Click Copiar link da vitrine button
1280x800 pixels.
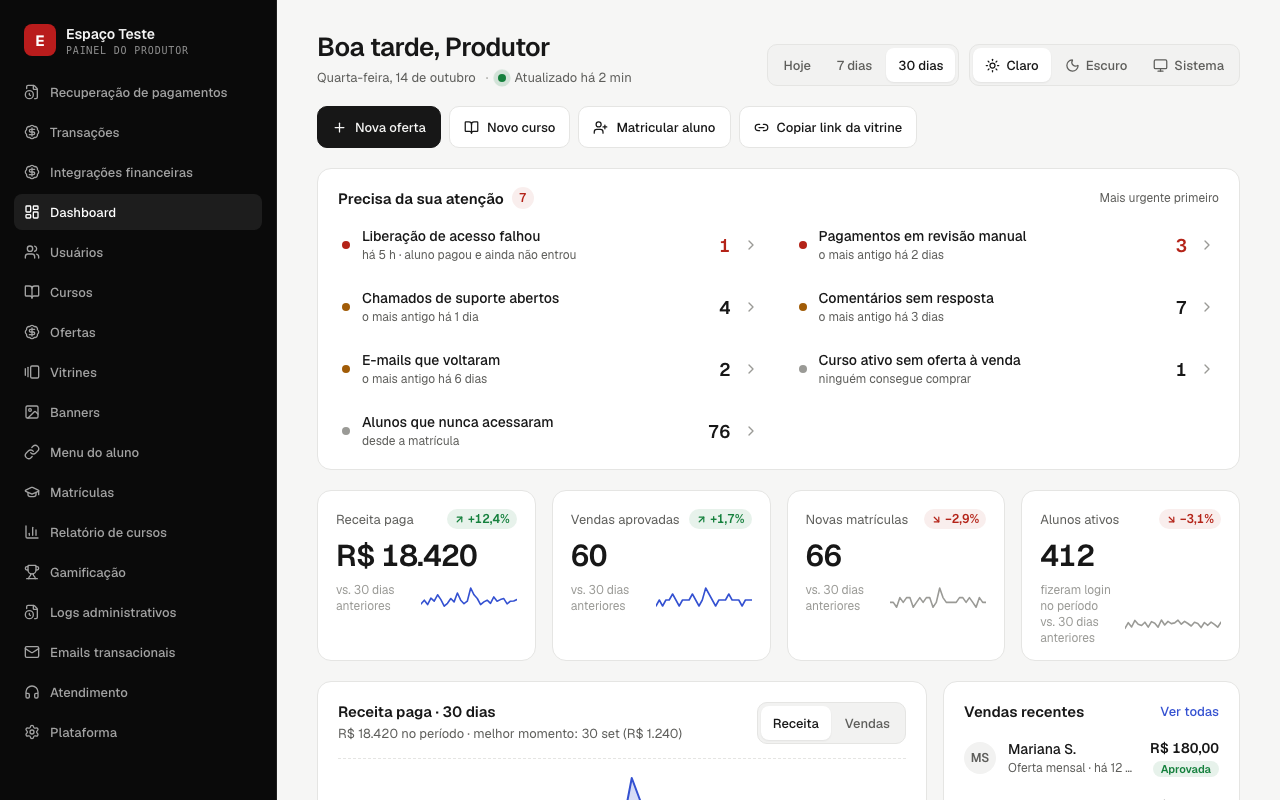click(x=828, y=127)
